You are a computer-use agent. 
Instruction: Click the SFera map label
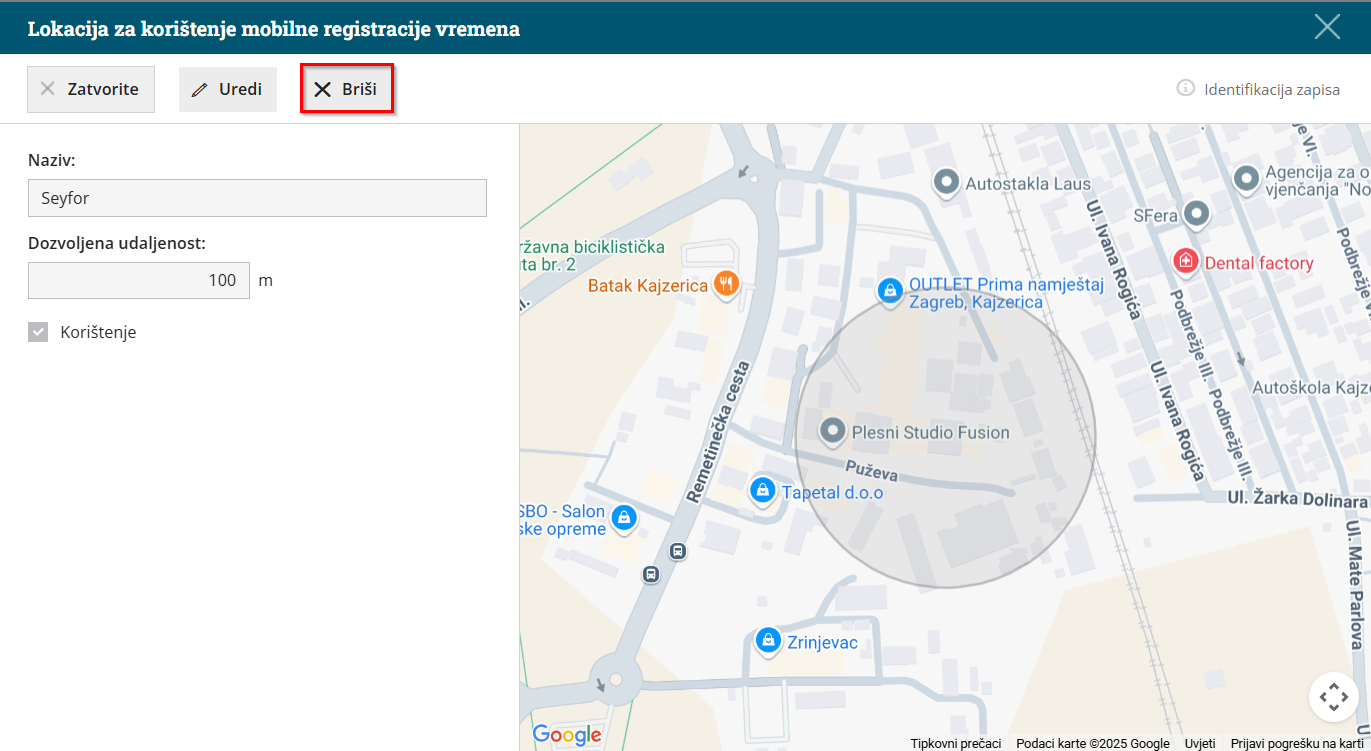click(1155, 215)
